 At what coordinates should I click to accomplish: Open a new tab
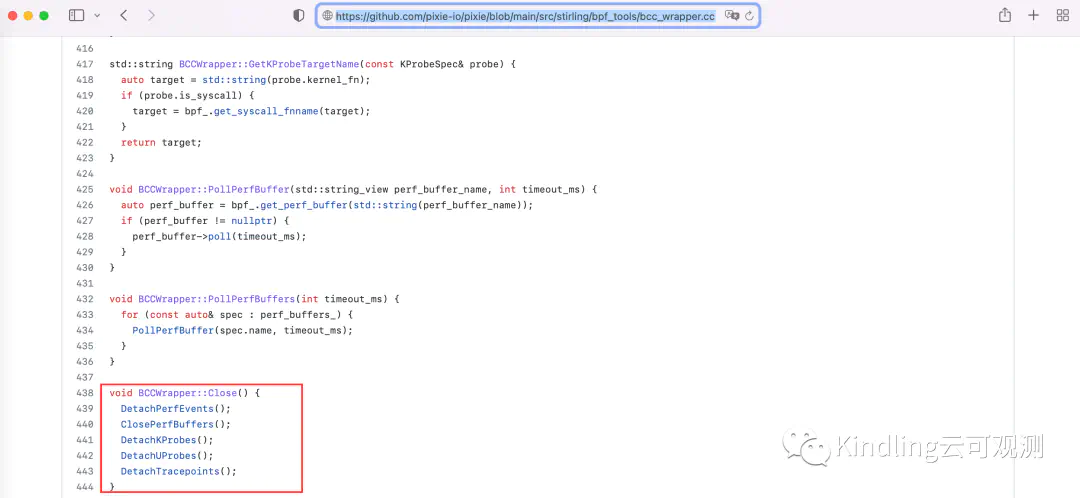[x=1033, y=16]
